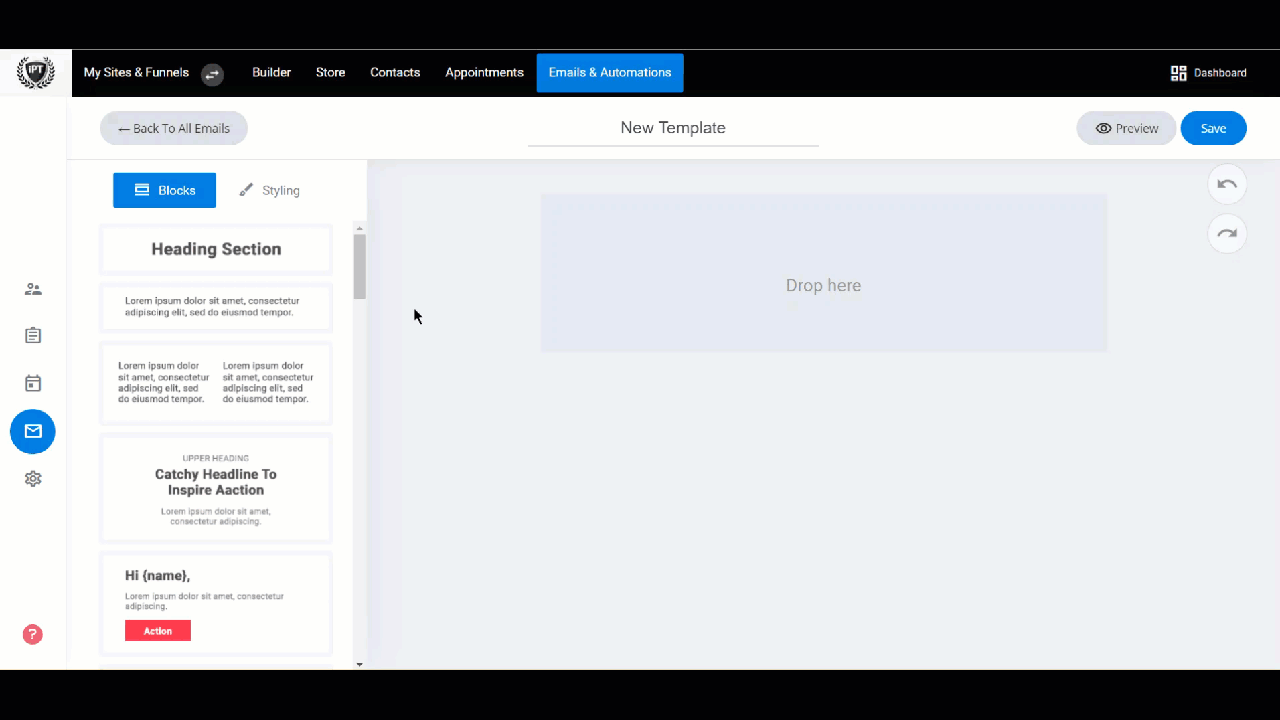Open the Builder menu item
Screen dimensions: 1280x720
tap(271, 72)
